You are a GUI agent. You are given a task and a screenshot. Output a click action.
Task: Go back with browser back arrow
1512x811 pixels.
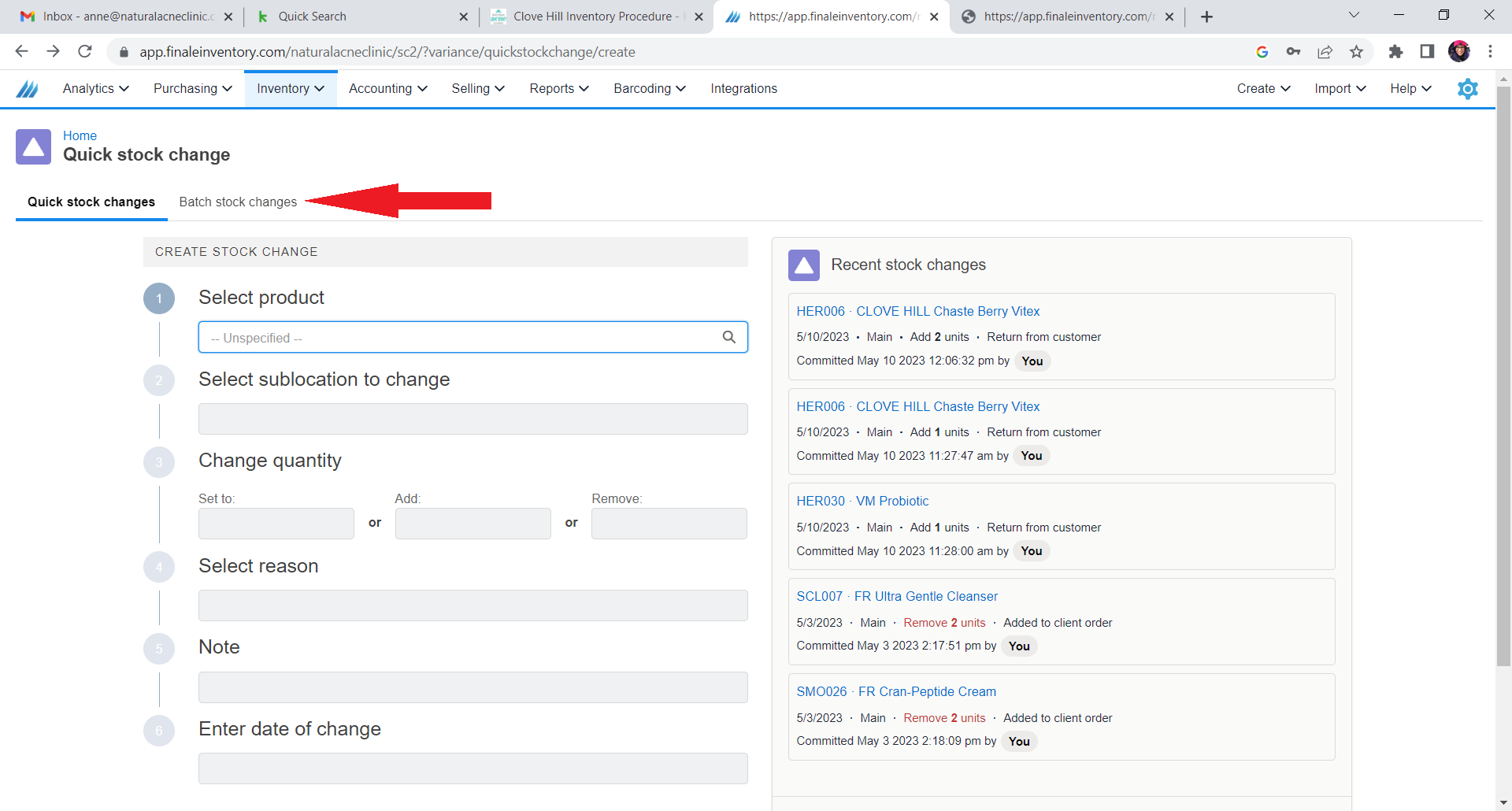coord(21,51)
